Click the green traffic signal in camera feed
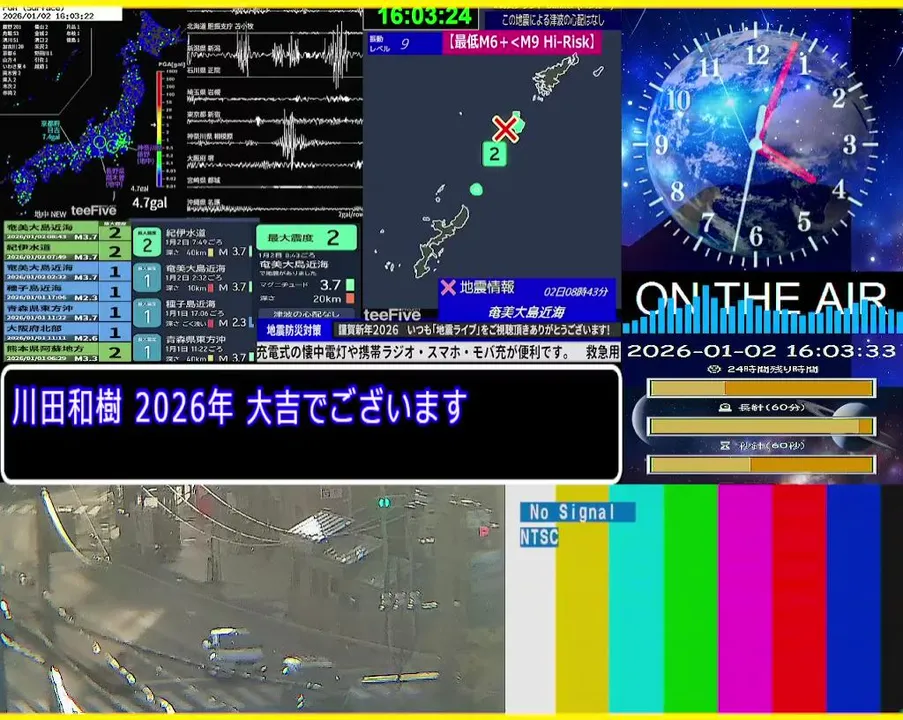This screenshot has height=720, width=903. (x=384, y=503)
